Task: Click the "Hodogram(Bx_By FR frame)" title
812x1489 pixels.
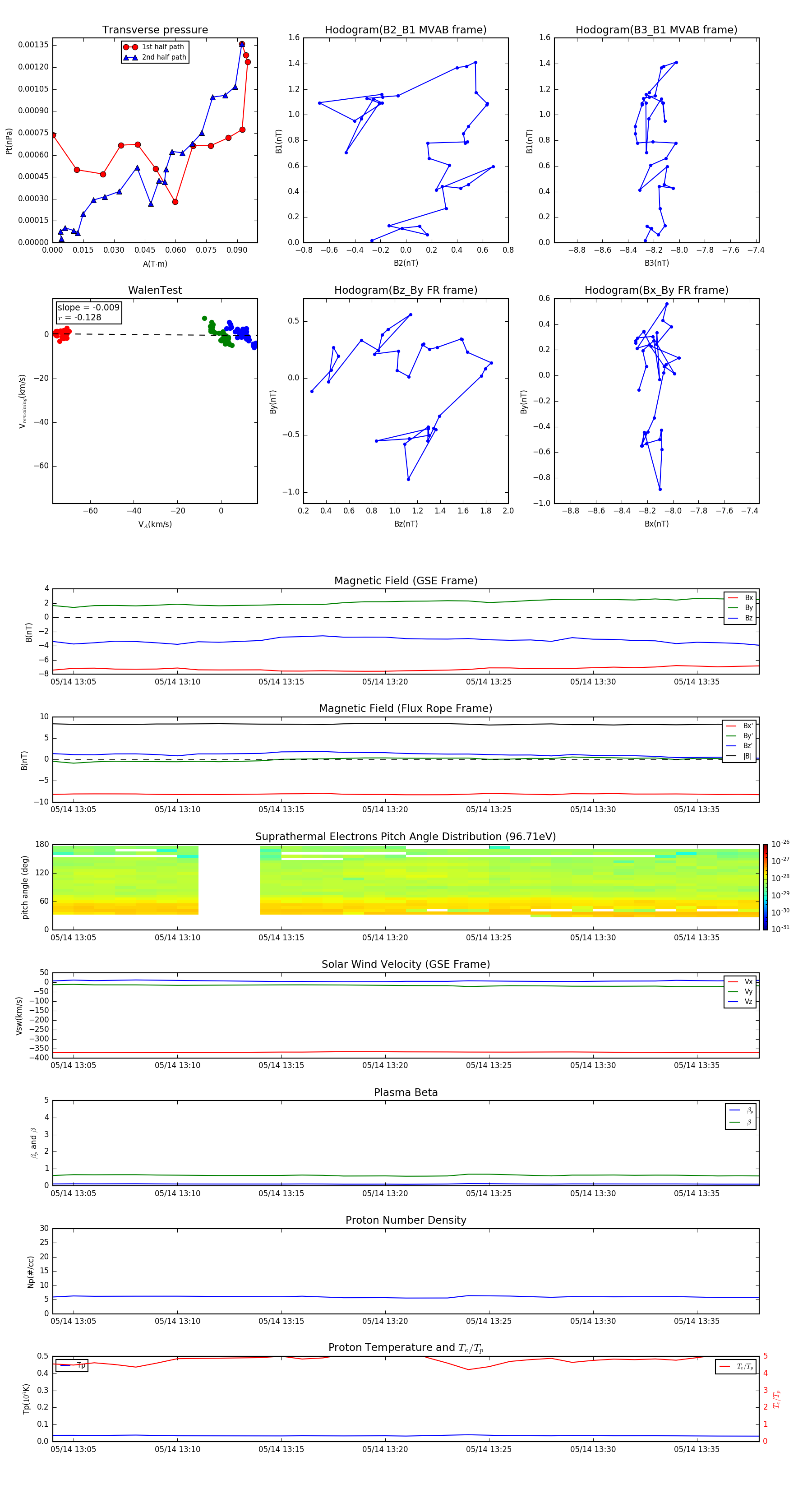Action: [656, 290]
